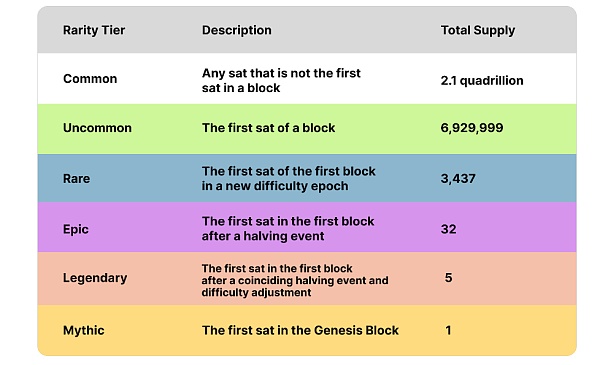Image resolution: width=600 pixels, height=365 pixels.
Task: Click the Epic supply value 32
Action: pyautogui.click(x=448, y=229)
